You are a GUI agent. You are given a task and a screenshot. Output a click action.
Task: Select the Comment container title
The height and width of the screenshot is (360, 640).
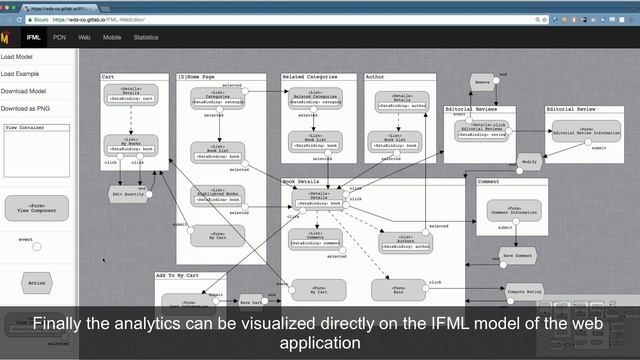click(488, 182)
